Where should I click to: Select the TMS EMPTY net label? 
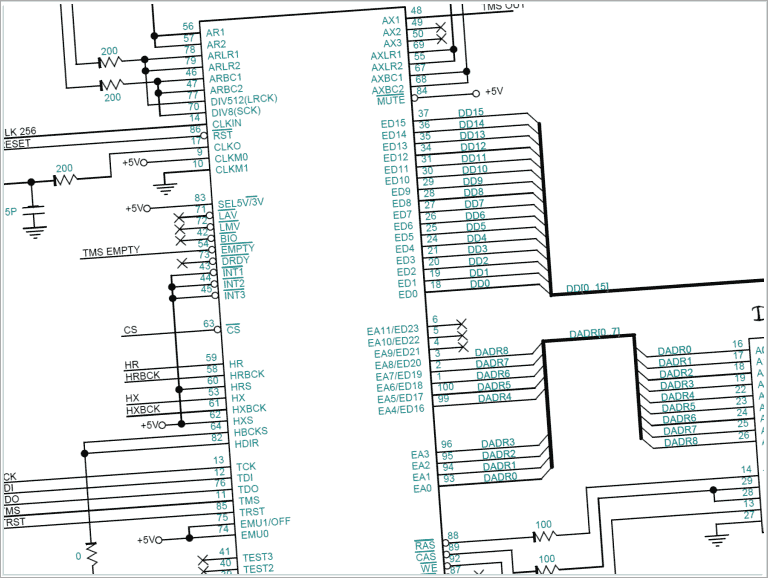pos(111,252)
